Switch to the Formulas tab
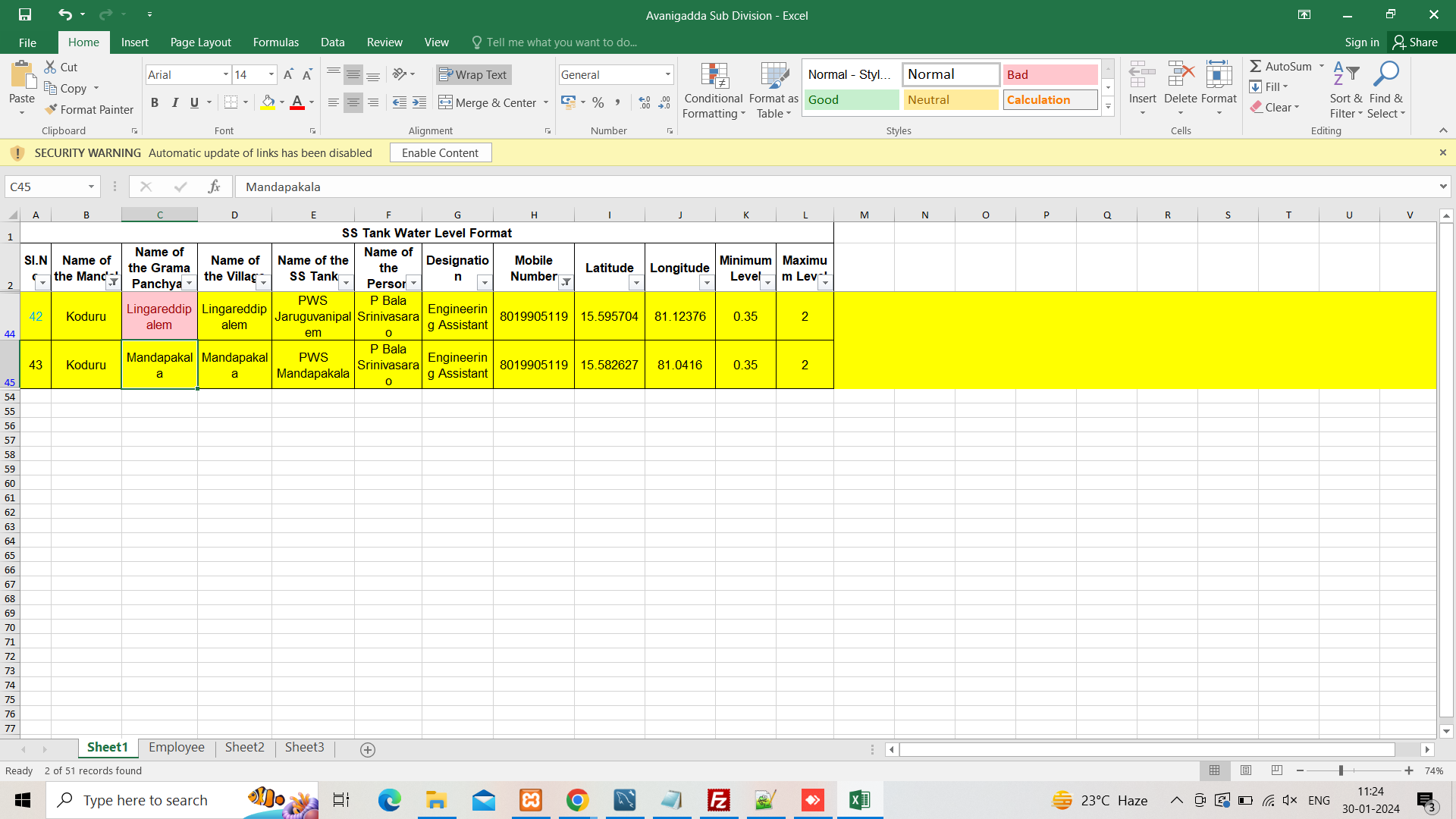 click(276, 42)
